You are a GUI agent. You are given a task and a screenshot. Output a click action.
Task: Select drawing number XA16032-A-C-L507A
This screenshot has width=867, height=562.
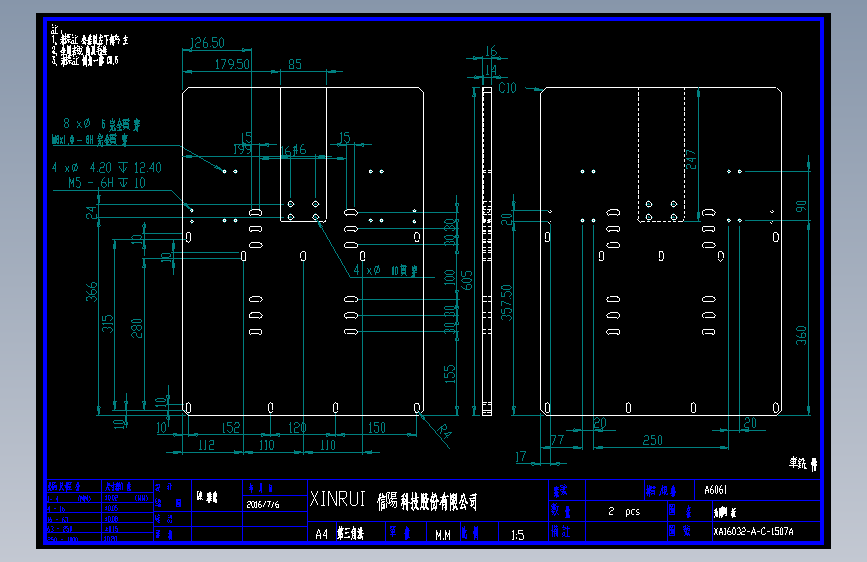click(753, 532)
